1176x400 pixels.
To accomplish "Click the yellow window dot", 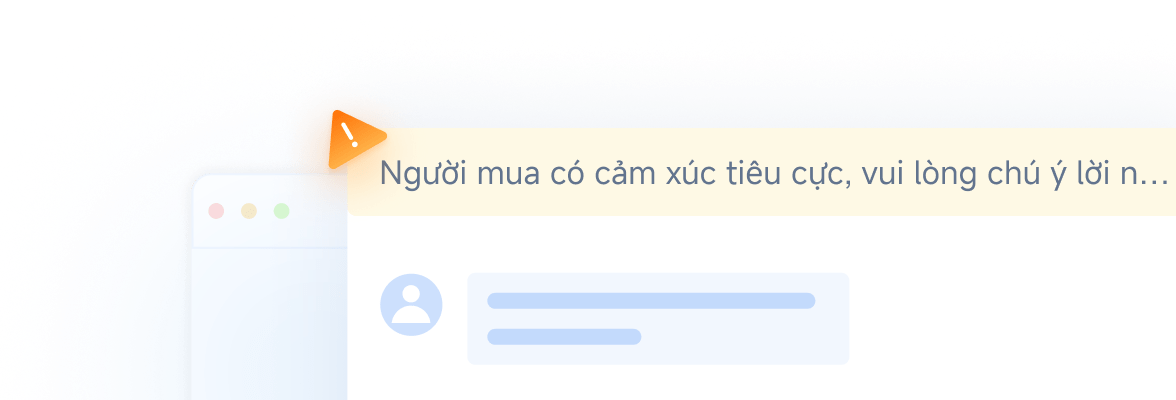I will [x=249, y=211].
